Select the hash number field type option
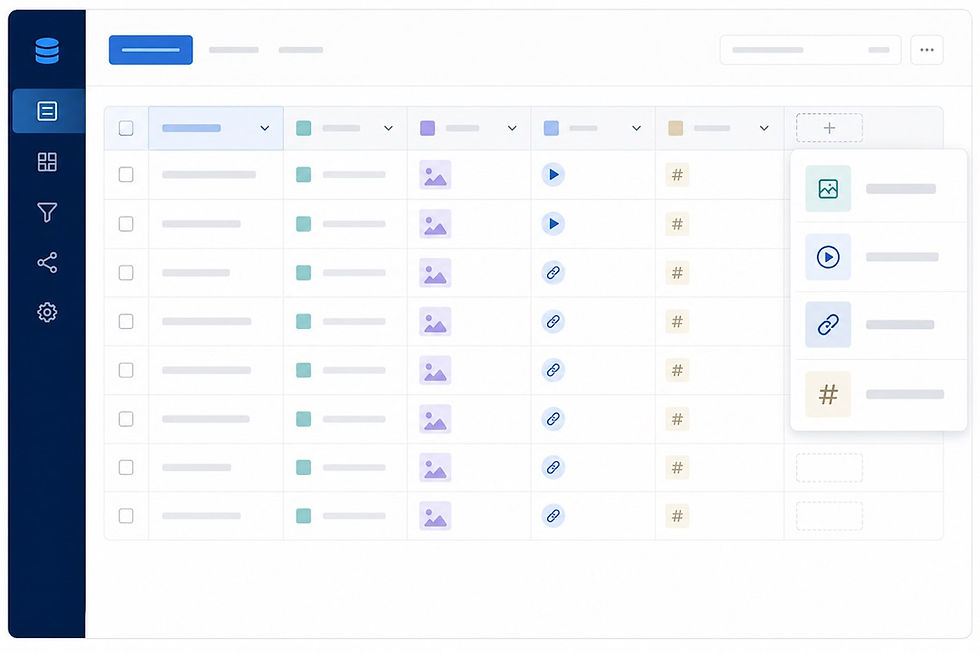The width and height of the screenshot is (980, 653). [879, 394]
